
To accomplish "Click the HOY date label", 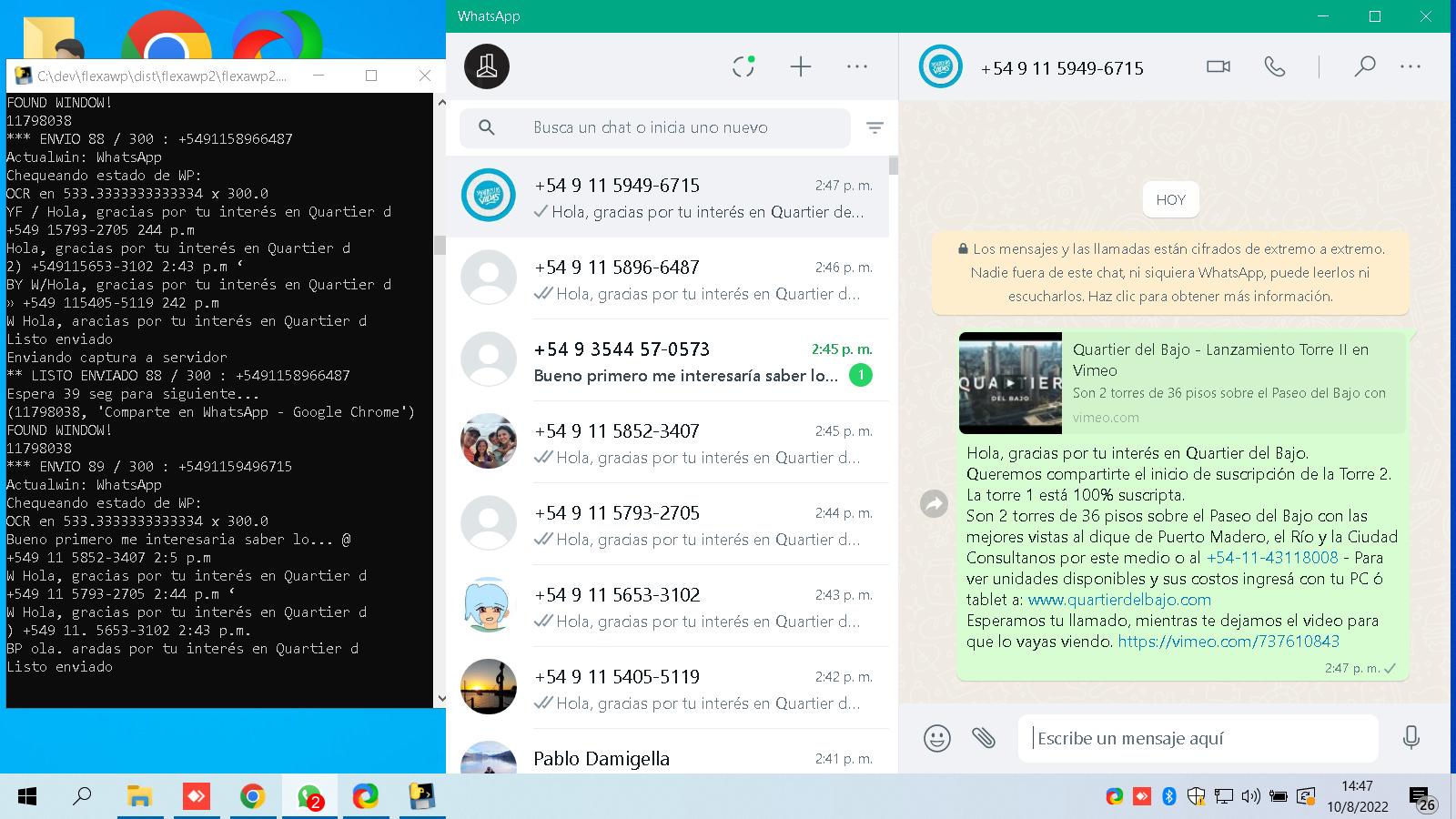I will pyautogui.click(x=1170, y=199).
